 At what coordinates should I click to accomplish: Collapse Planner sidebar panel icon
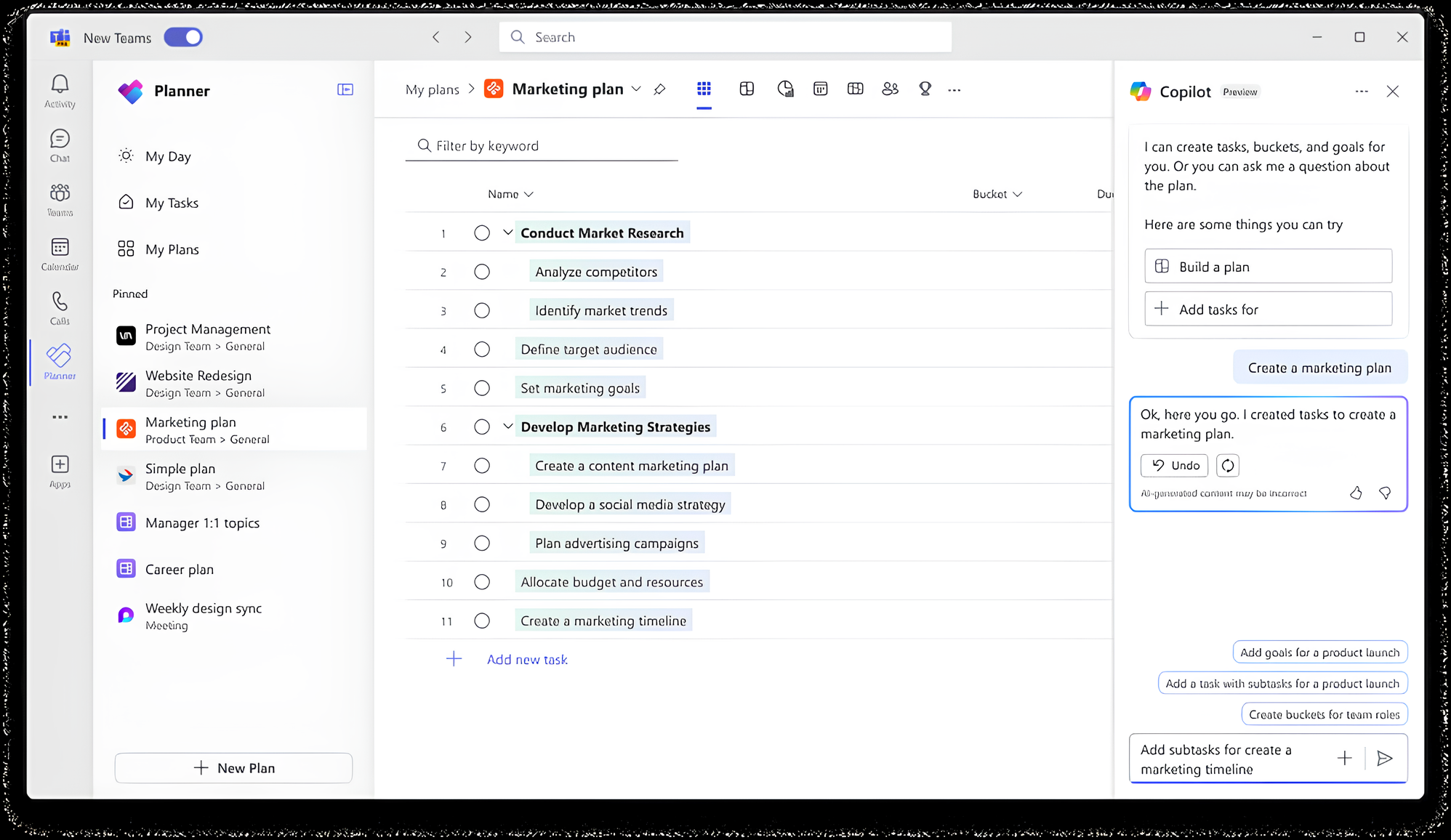tap(345, 89)
